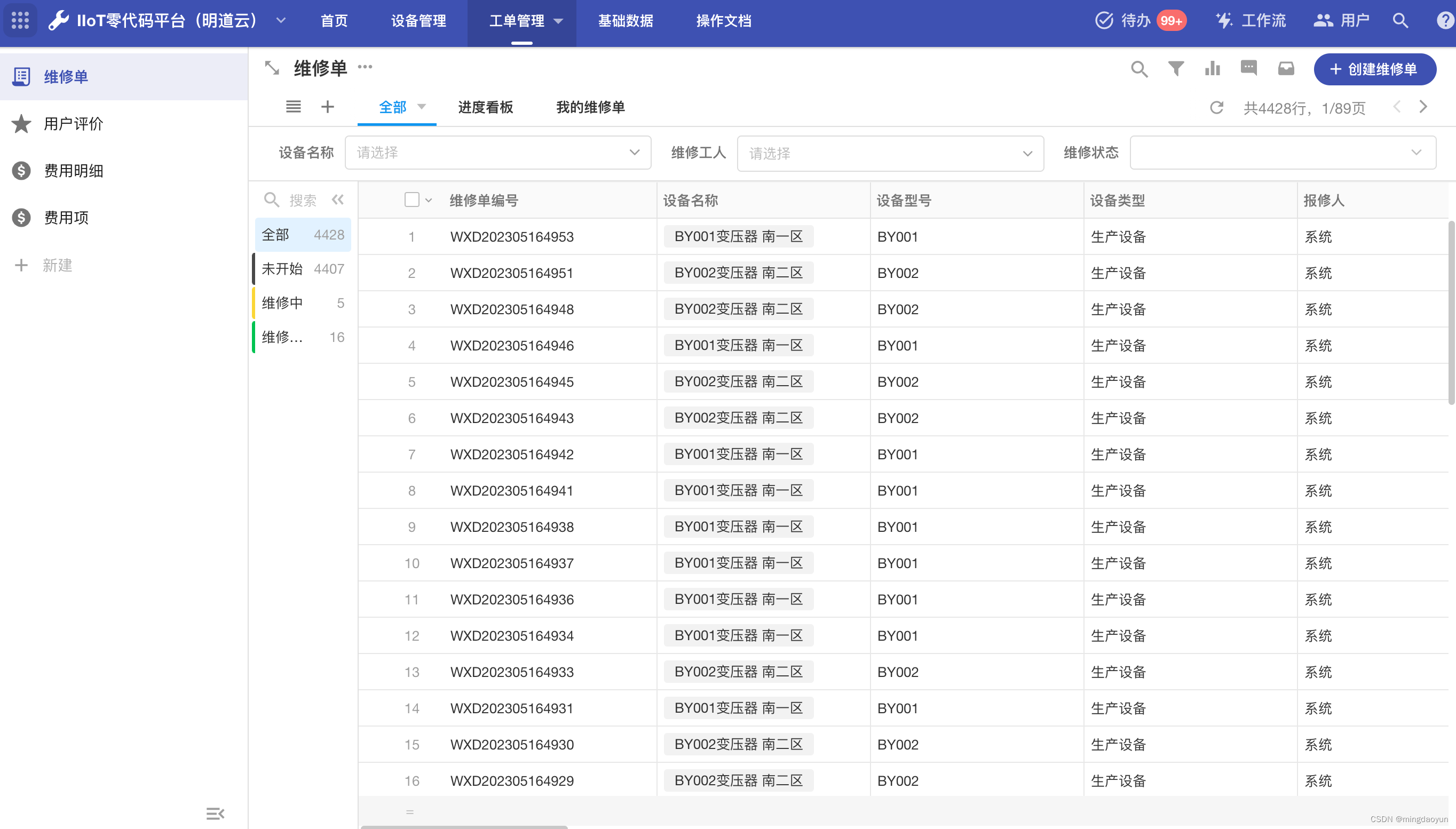Viewport: 1456px width, 829px height.
Task: Click 维修单编号 column header
Action: (484, 201)
